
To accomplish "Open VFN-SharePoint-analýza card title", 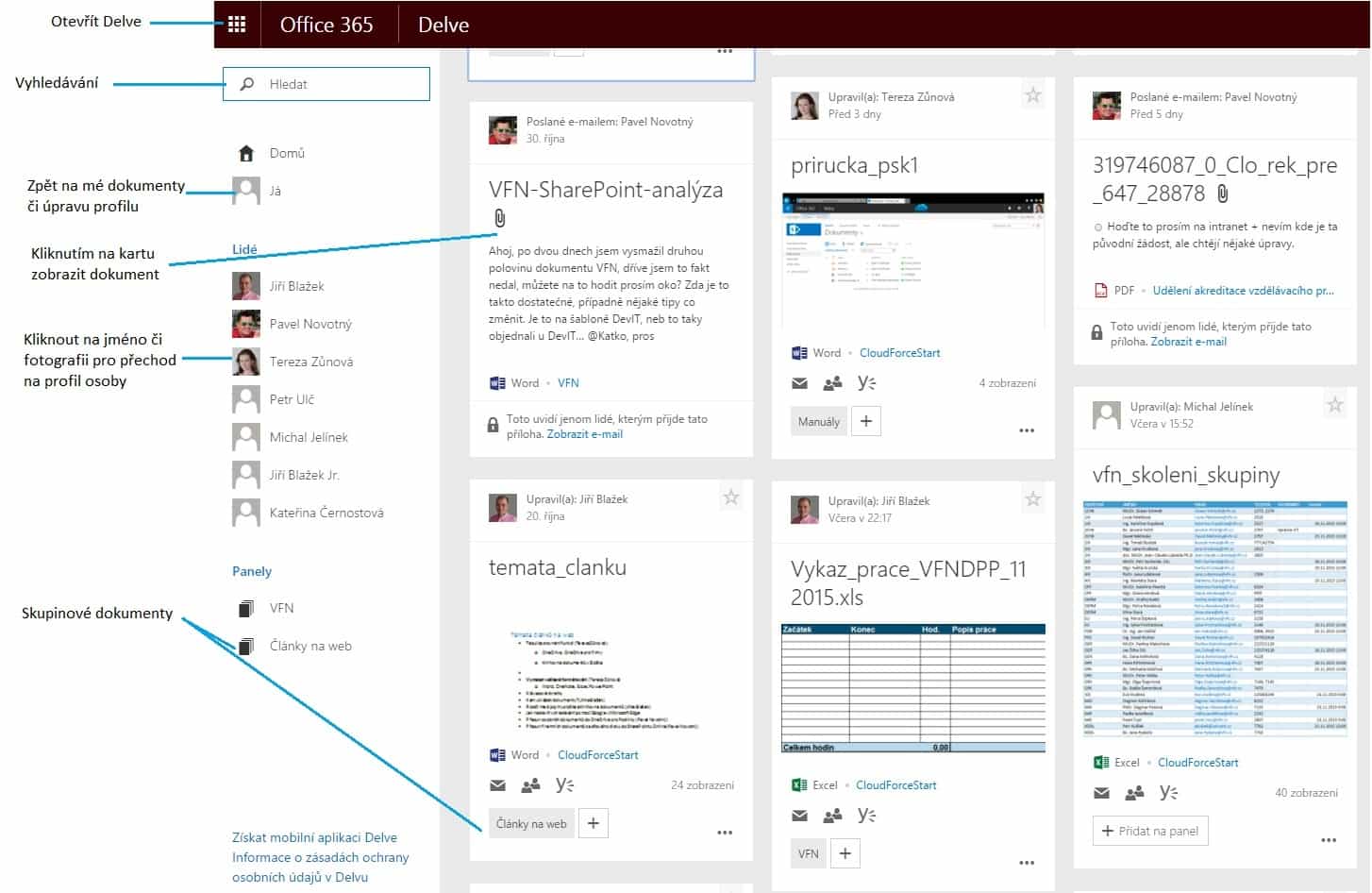I will coord(606,190).
